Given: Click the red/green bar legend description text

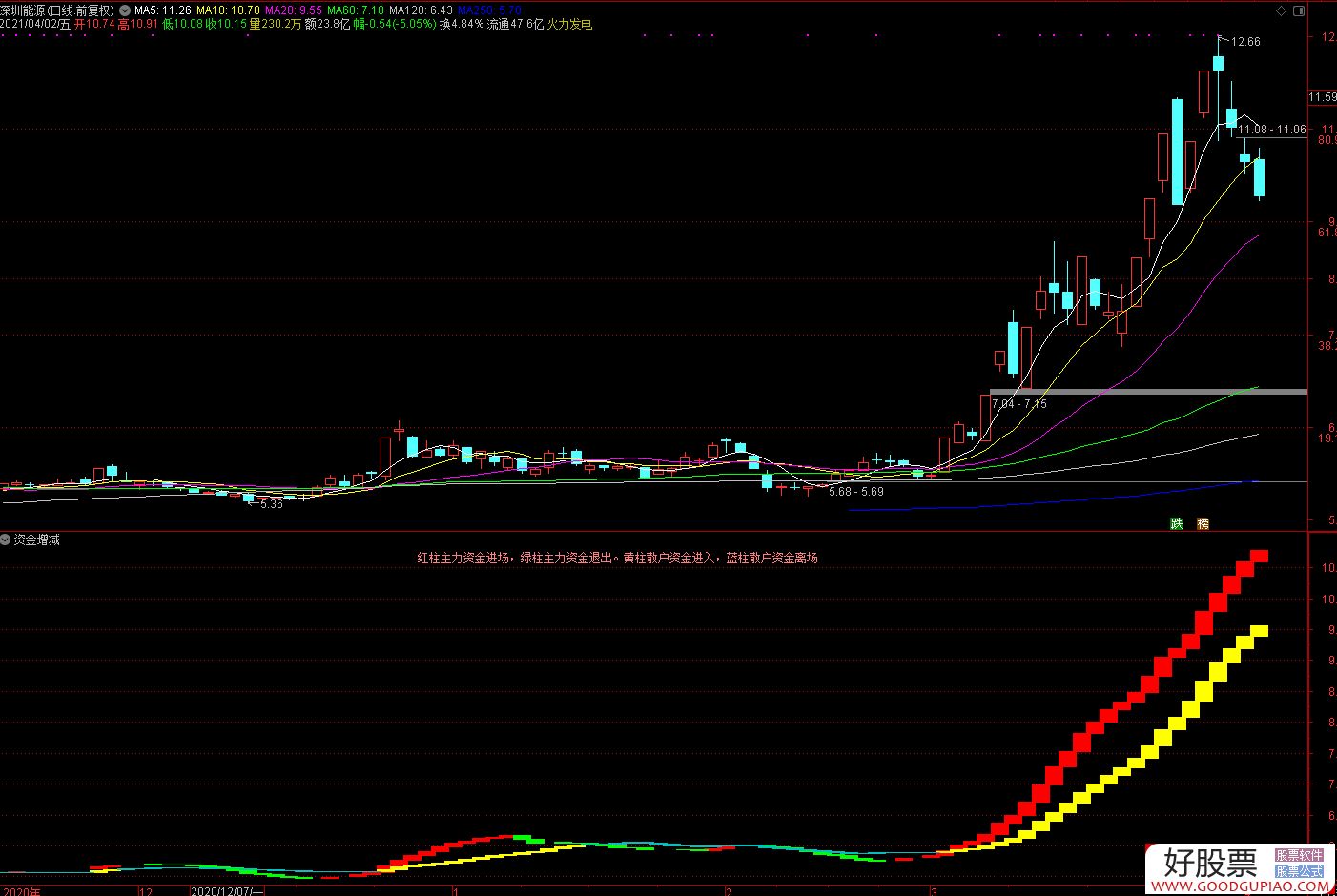Looking at the screenshot, I should coord(617,558).
